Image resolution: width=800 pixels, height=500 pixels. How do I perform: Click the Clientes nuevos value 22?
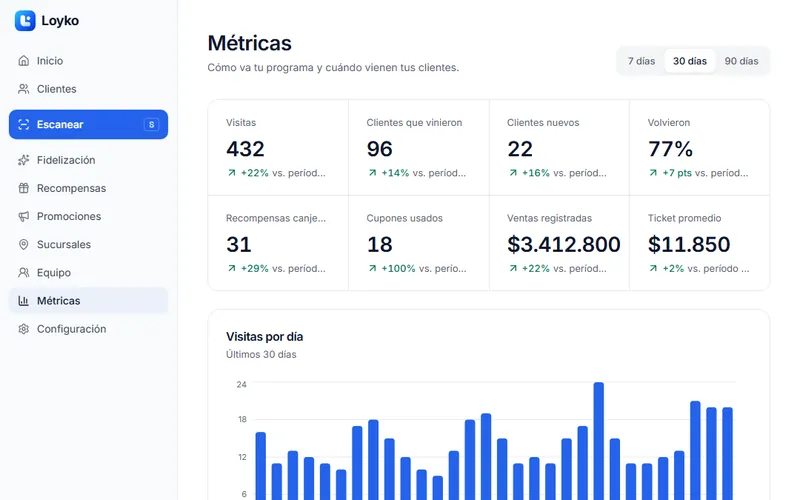pyautogui.click(x=520, y=149)
